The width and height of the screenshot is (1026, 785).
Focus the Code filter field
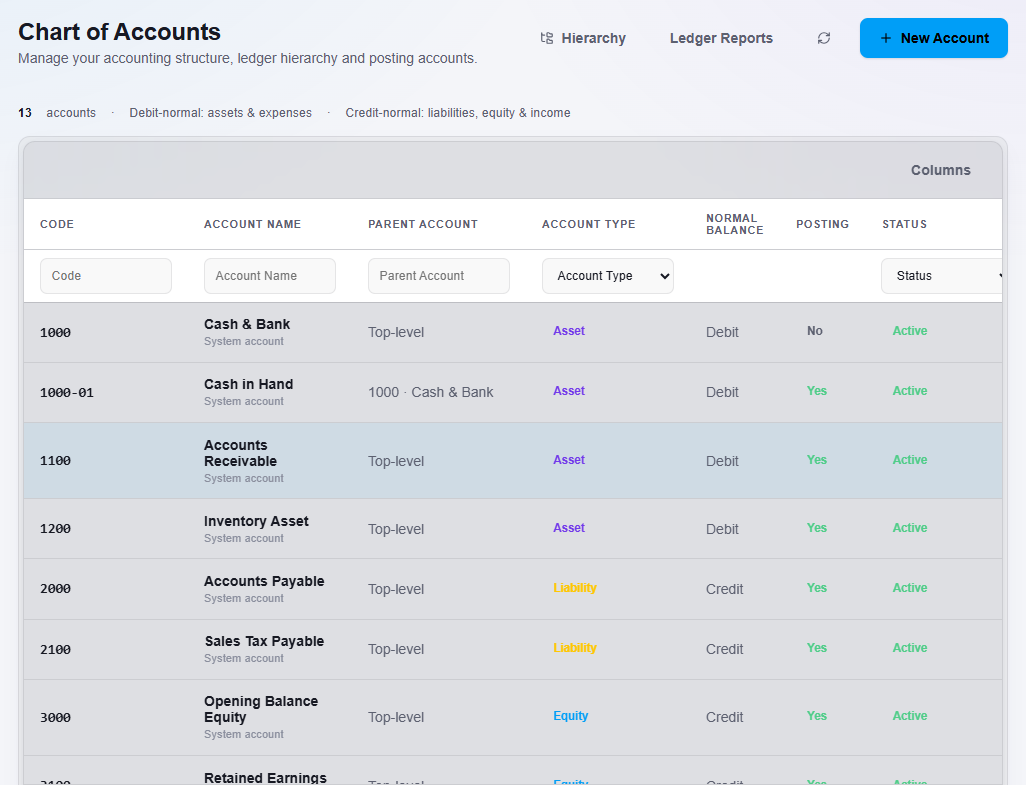point(106,276)
